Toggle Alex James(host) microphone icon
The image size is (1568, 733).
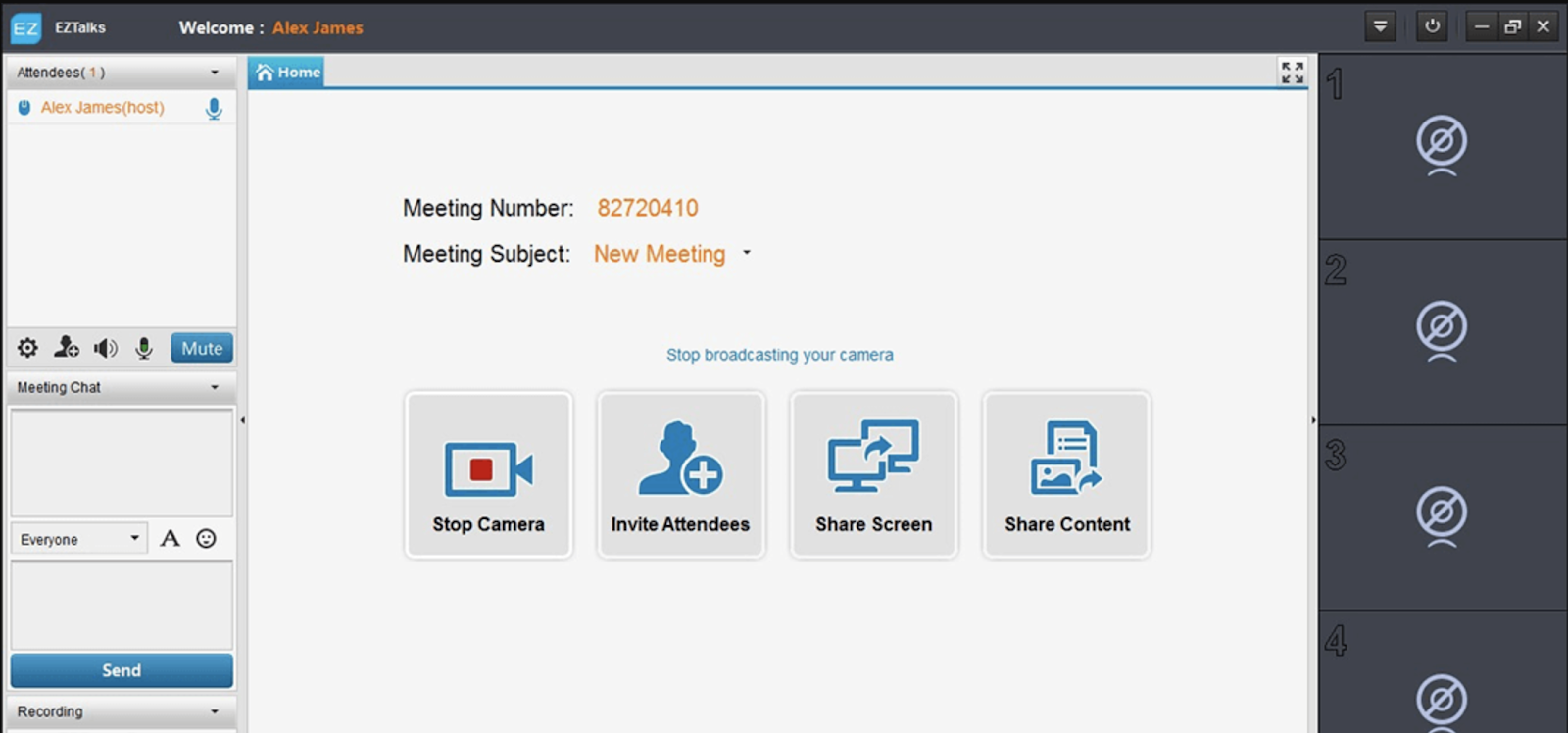[214, 108]
